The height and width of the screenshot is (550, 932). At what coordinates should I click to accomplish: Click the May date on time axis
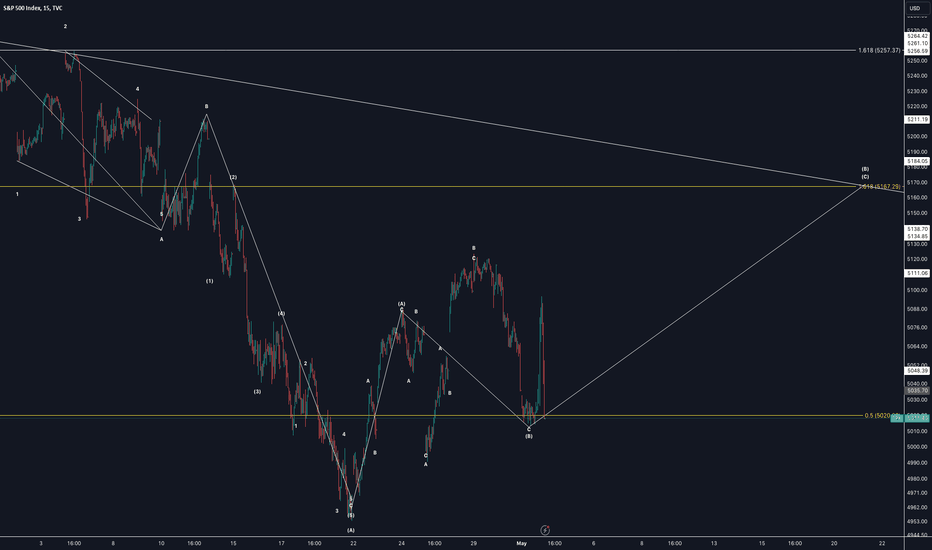coord(521,543)
